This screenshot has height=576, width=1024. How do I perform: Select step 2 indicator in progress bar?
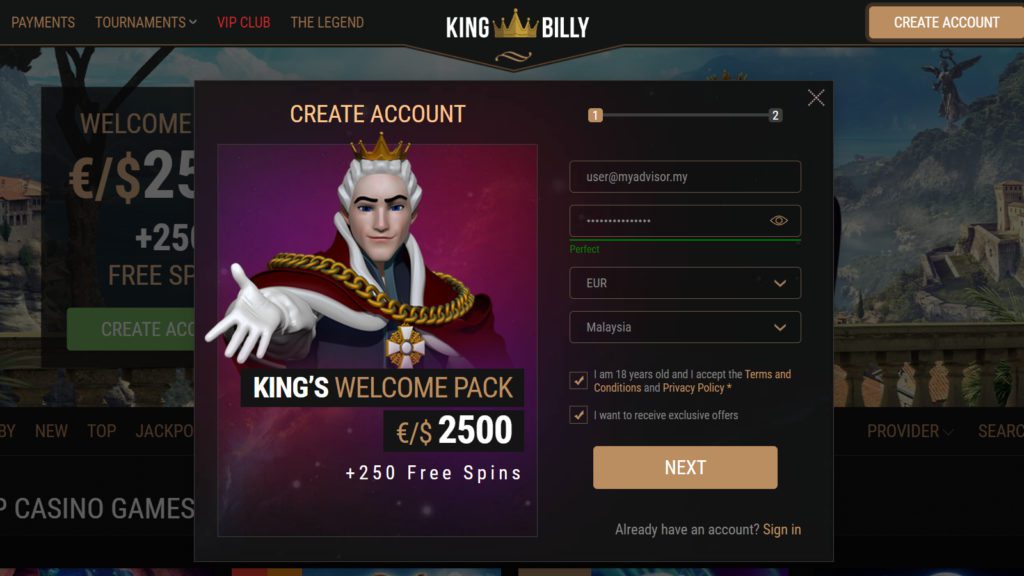click(775, 116)
